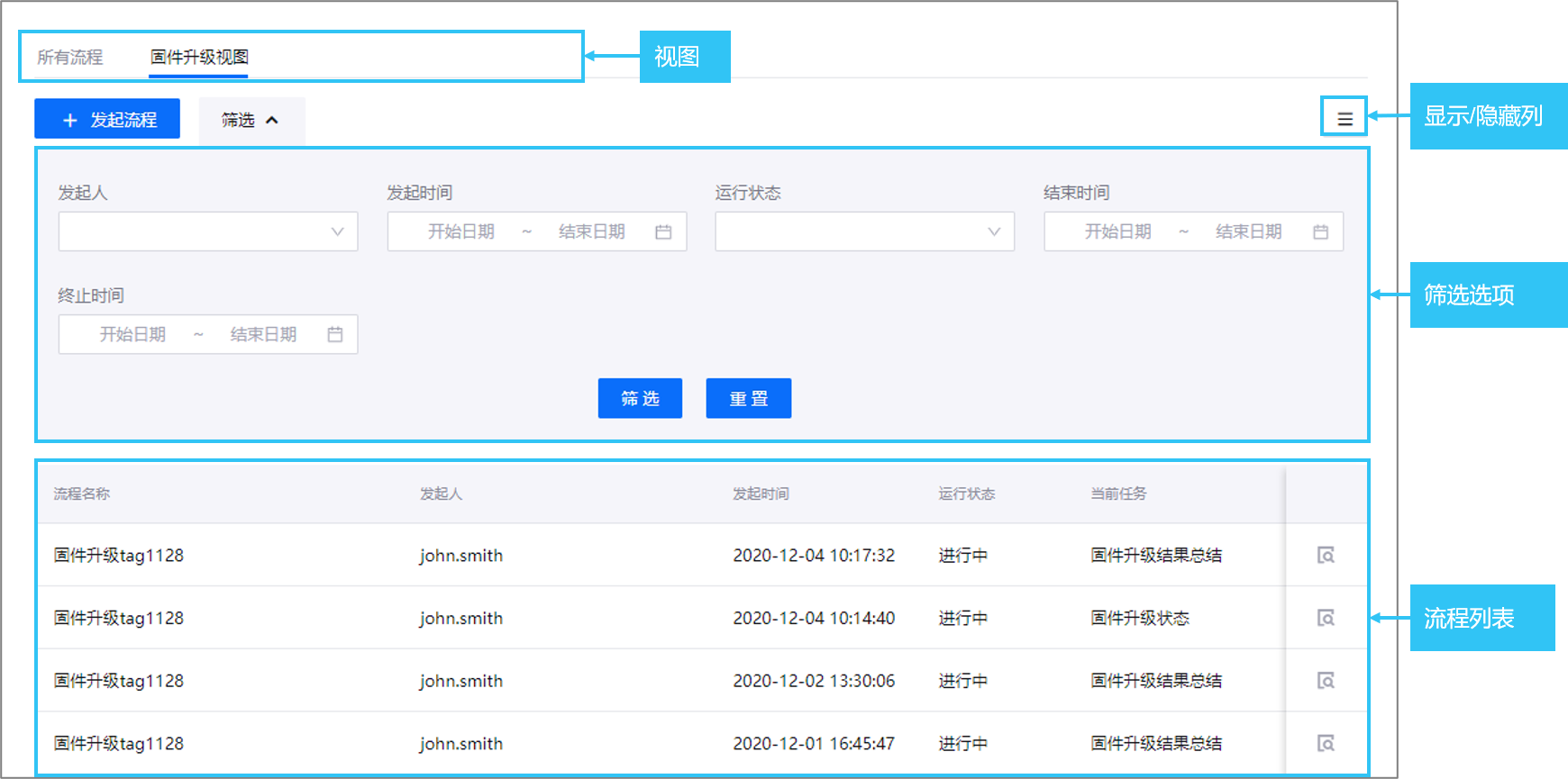Collapse the 筛选 filter panel
The width and height of the screenshot is (1568, 779).
click(x=251, y=120)
